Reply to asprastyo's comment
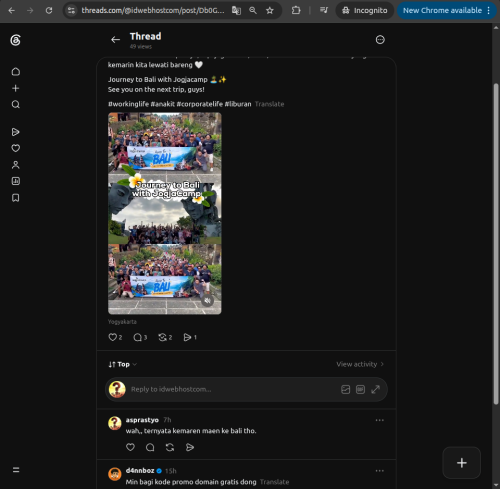The height and width of the screenshot is (489, 500). pos(150,447)
